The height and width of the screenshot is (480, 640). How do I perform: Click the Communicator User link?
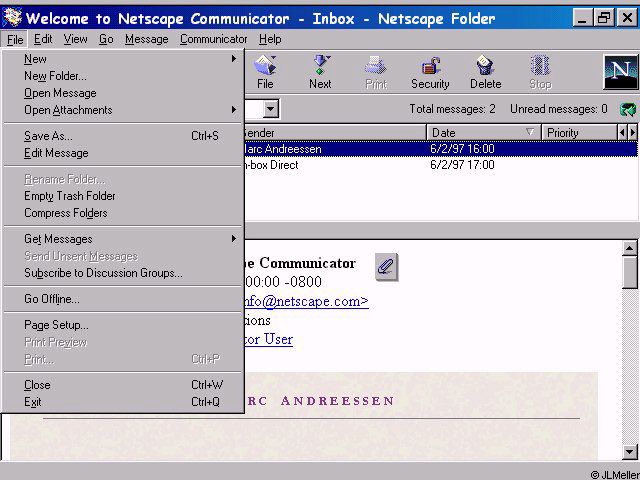pyautogui.click(x=269, y=339)
